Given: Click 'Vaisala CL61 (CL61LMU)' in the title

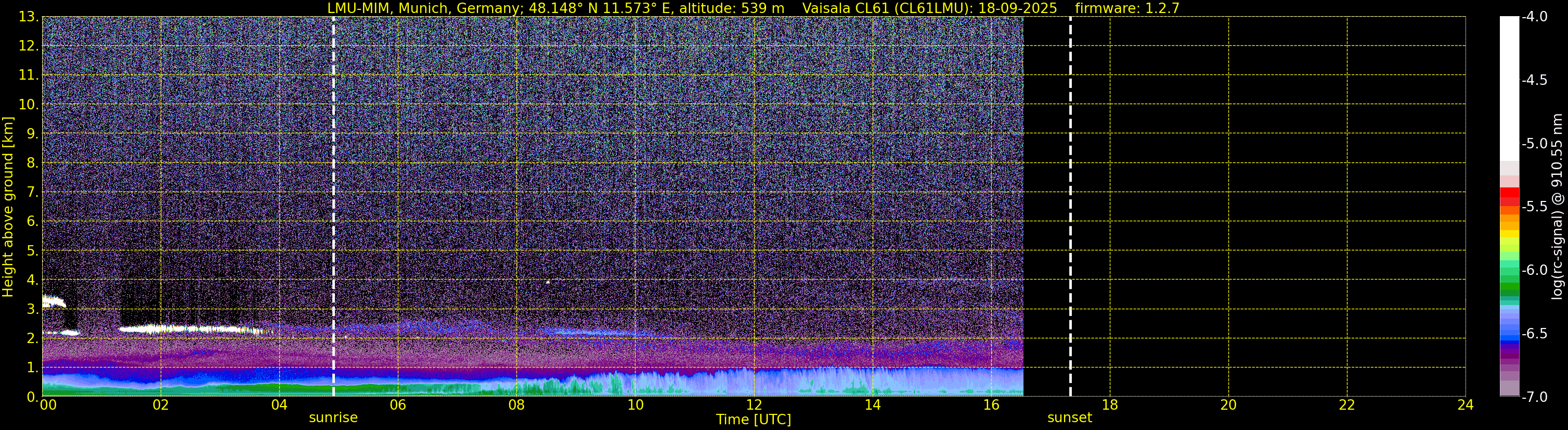Looking at the screenshot, I should (887, 8).
